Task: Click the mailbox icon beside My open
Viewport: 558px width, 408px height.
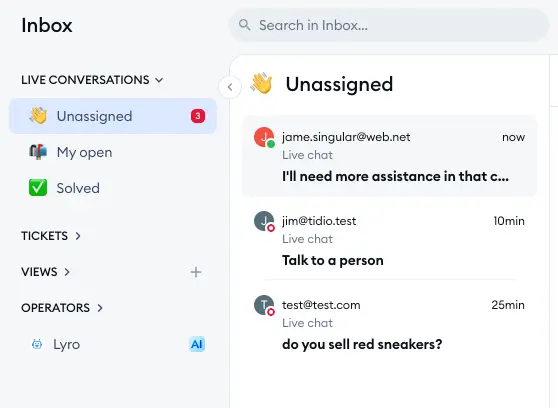Action: pyautogui.click(x=38, y=152)
